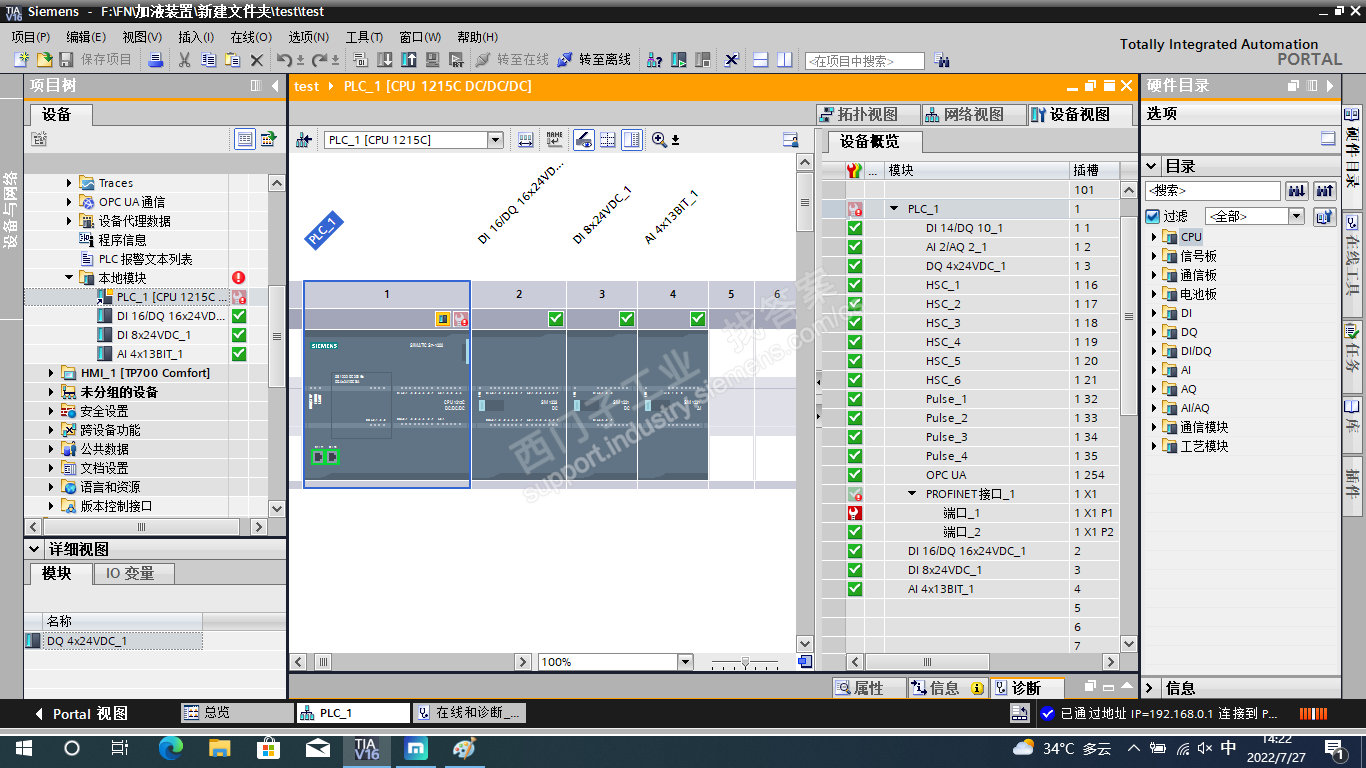The image size is (1366, 768).
Task: Click slot 2 green status checkmark in rack
Action: click(556, 319)
